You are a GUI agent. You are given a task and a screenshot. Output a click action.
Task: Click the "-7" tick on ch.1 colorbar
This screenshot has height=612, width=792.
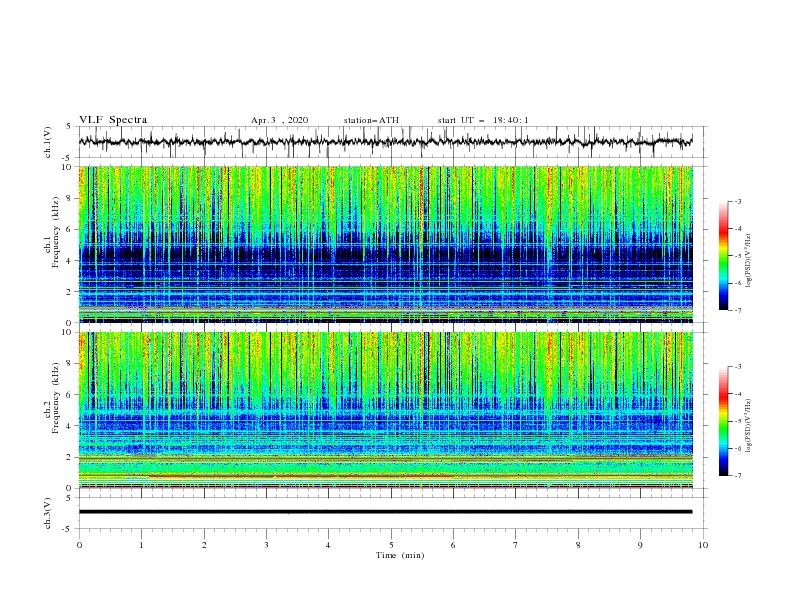tap(737, 311)
